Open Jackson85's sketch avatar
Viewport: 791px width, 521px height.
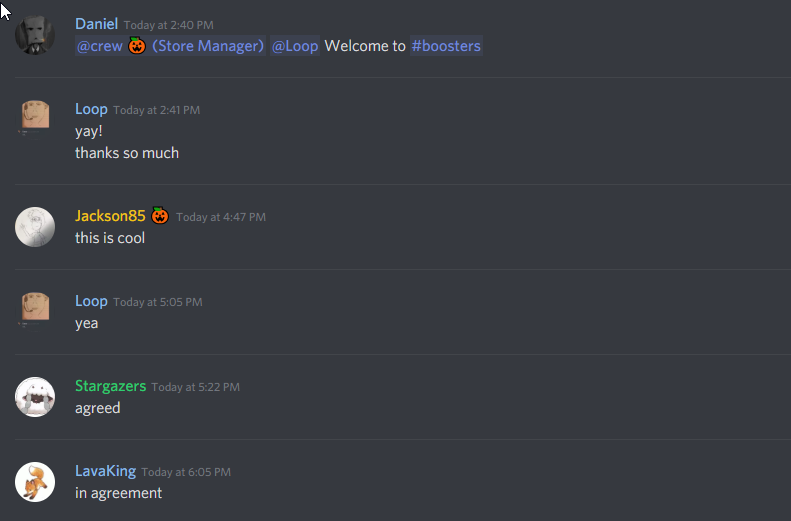point(35,227)
